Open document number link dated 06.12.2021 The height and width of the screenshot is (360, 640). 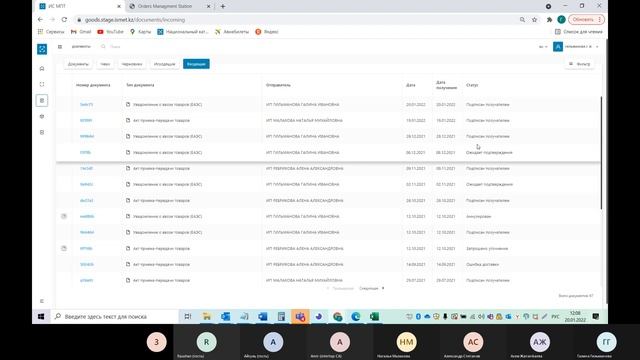(x=85, y=152)
